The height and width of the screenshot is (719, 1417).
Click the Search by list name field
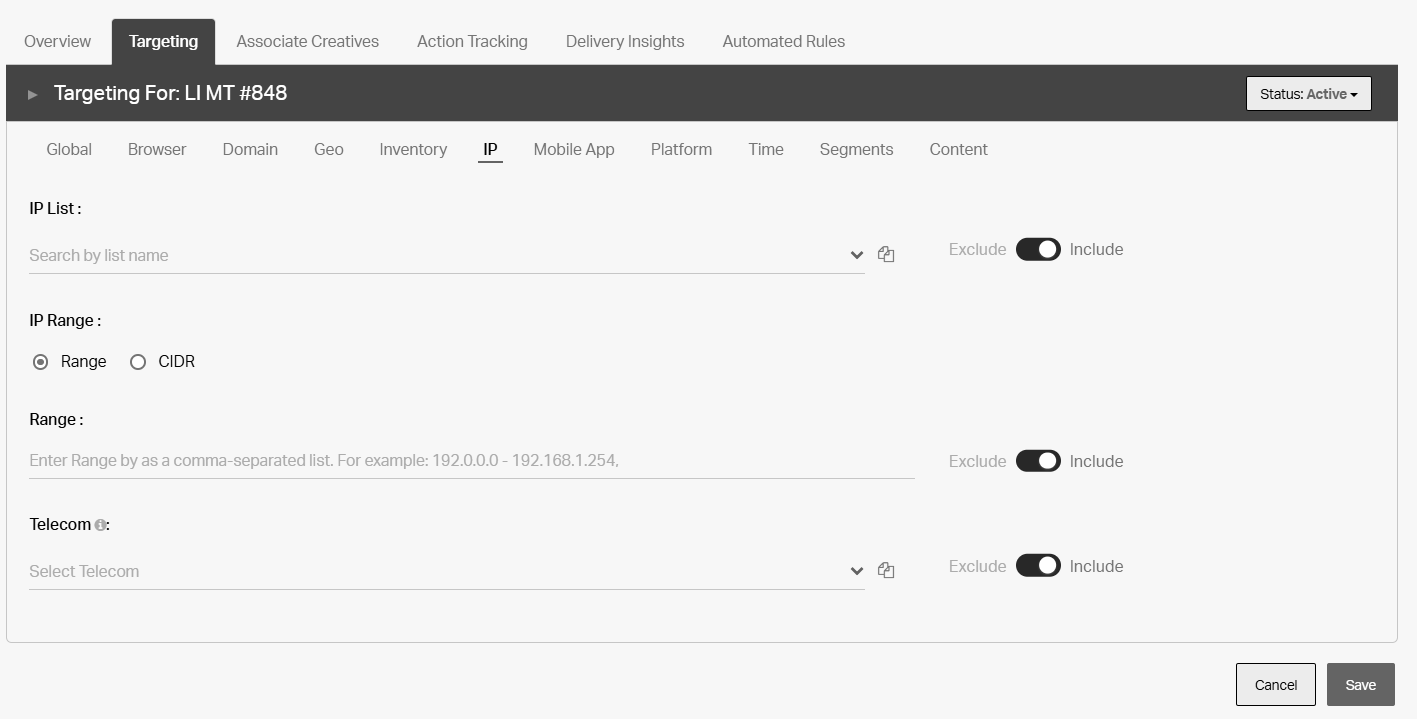click(437, 255)
